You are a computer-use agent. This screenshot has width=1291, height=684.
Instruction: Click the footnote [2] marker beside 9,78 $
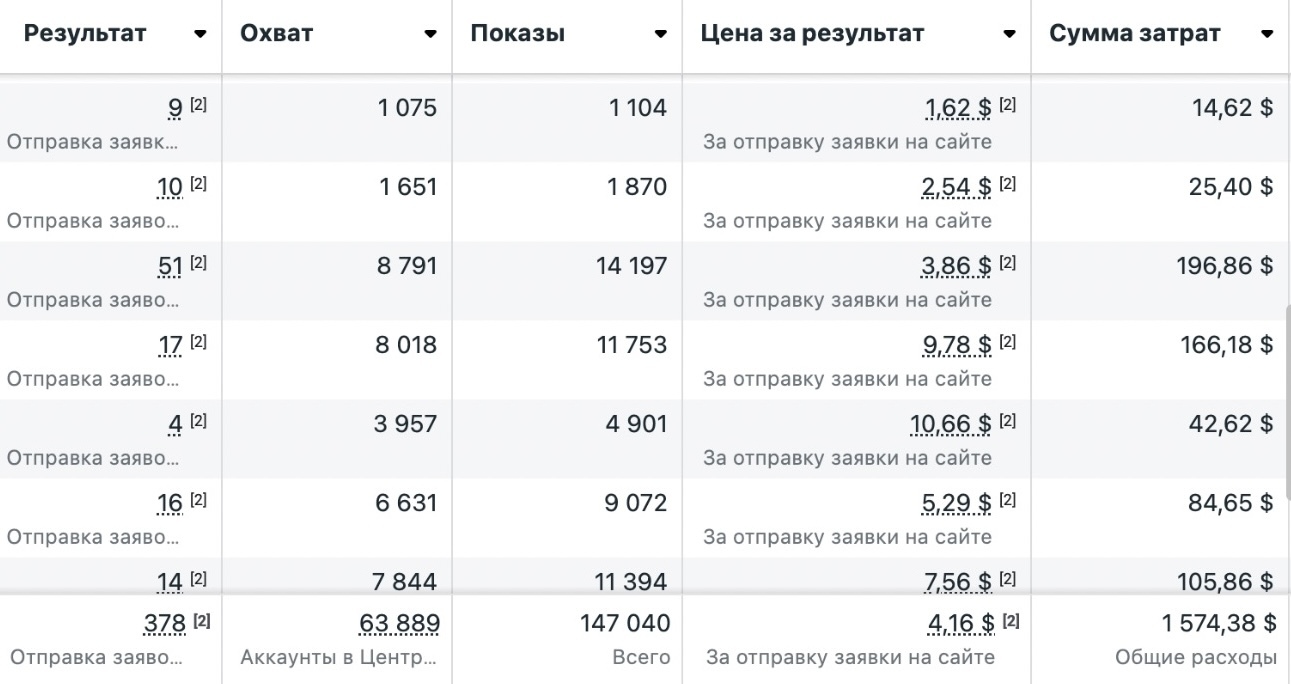click(x=1007, y=343)
